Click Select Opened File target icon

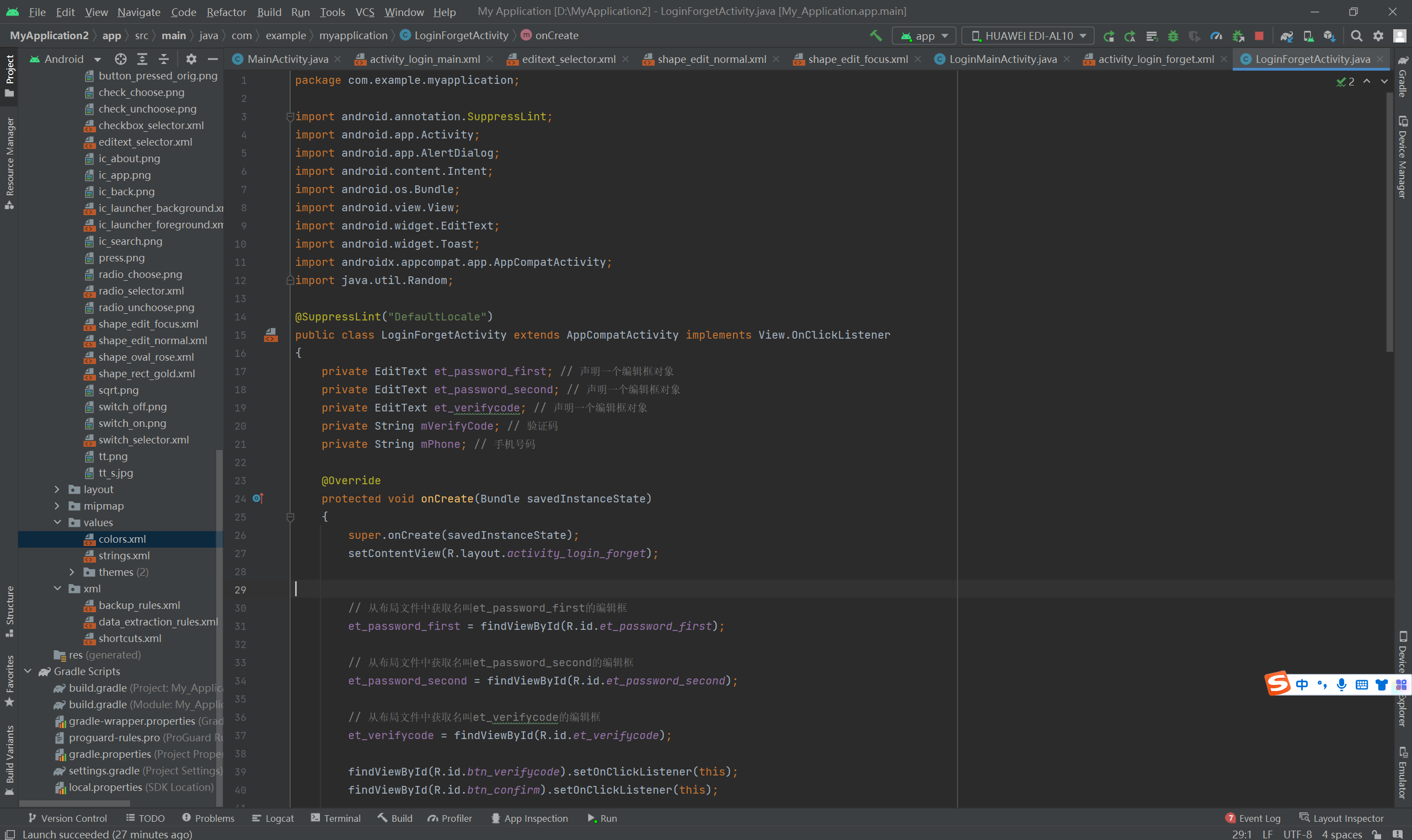pyautogui.click(x=121, y=59)
